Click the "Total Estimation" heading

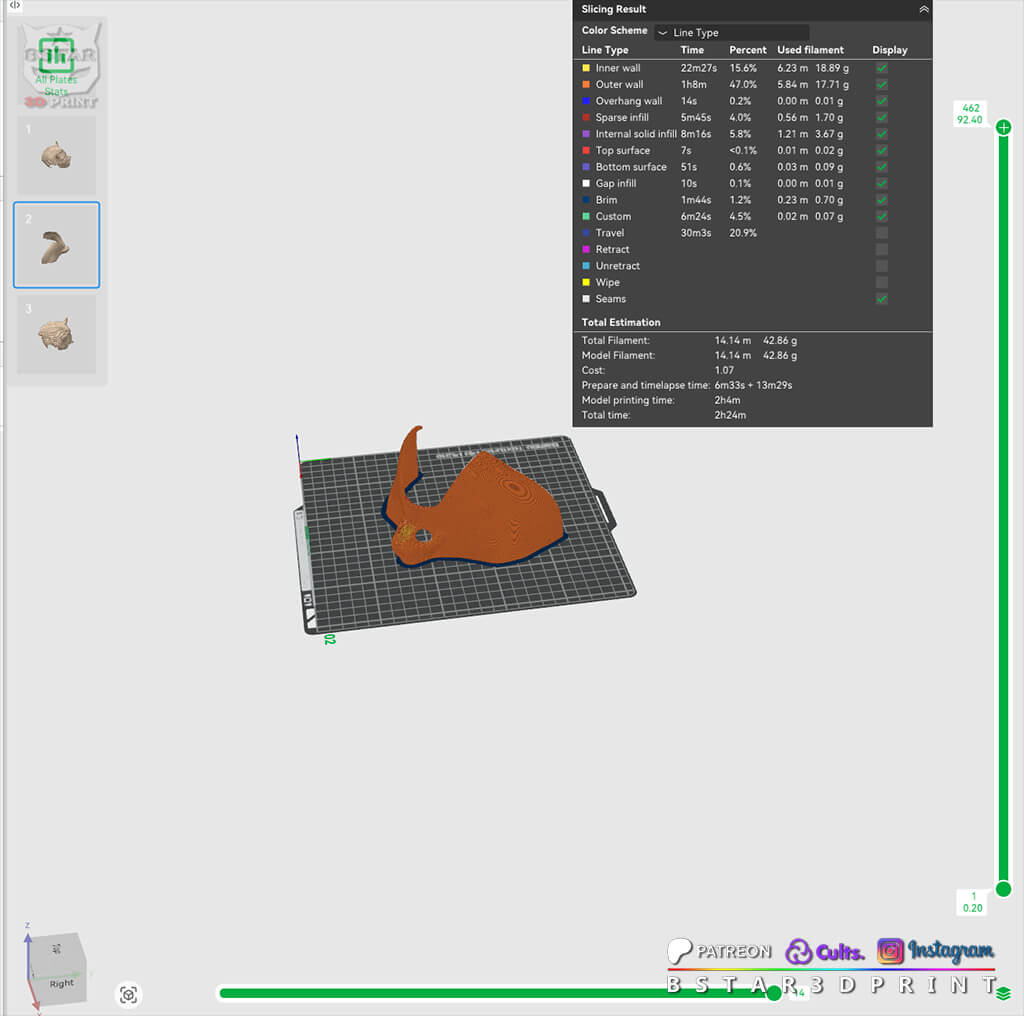pos(621,323)
